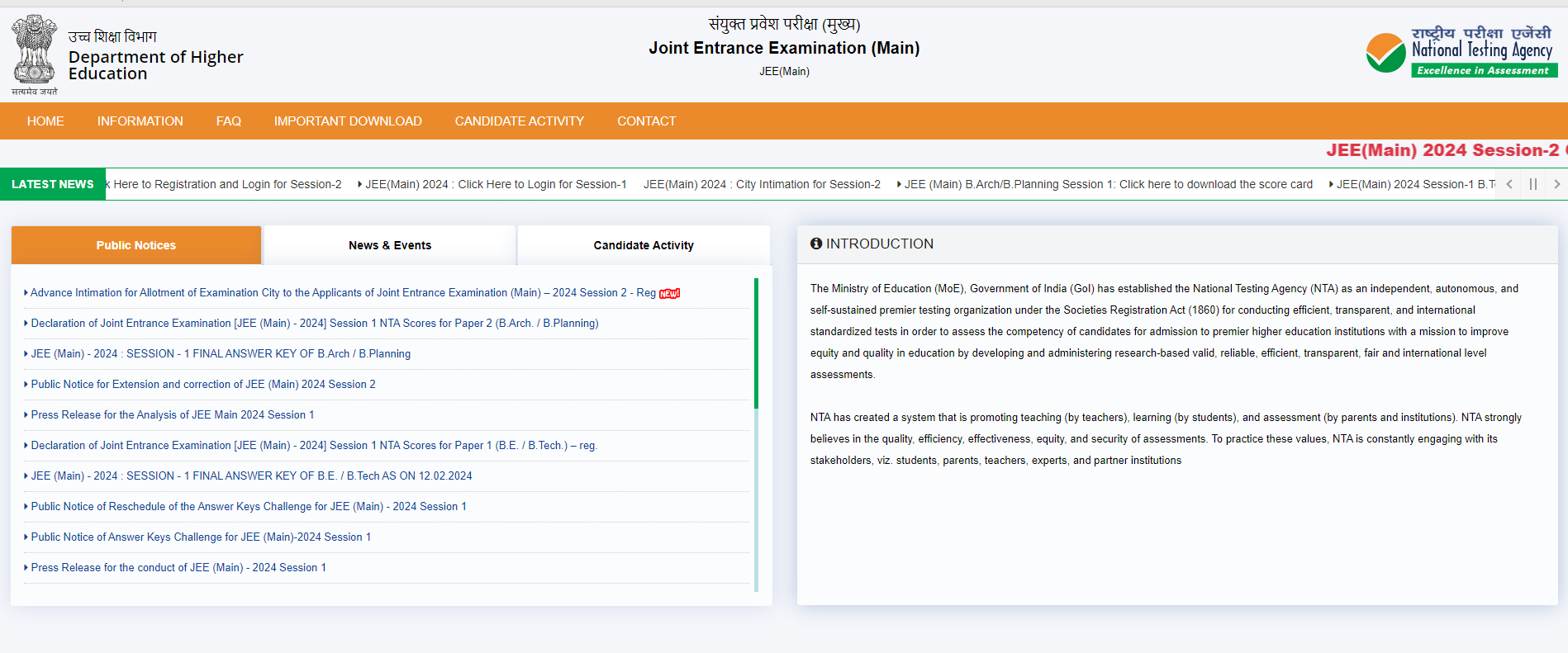Click the INTRODUCTION info icon
The height and width of the screenshot is (653, 1568).
coord(816,244)
